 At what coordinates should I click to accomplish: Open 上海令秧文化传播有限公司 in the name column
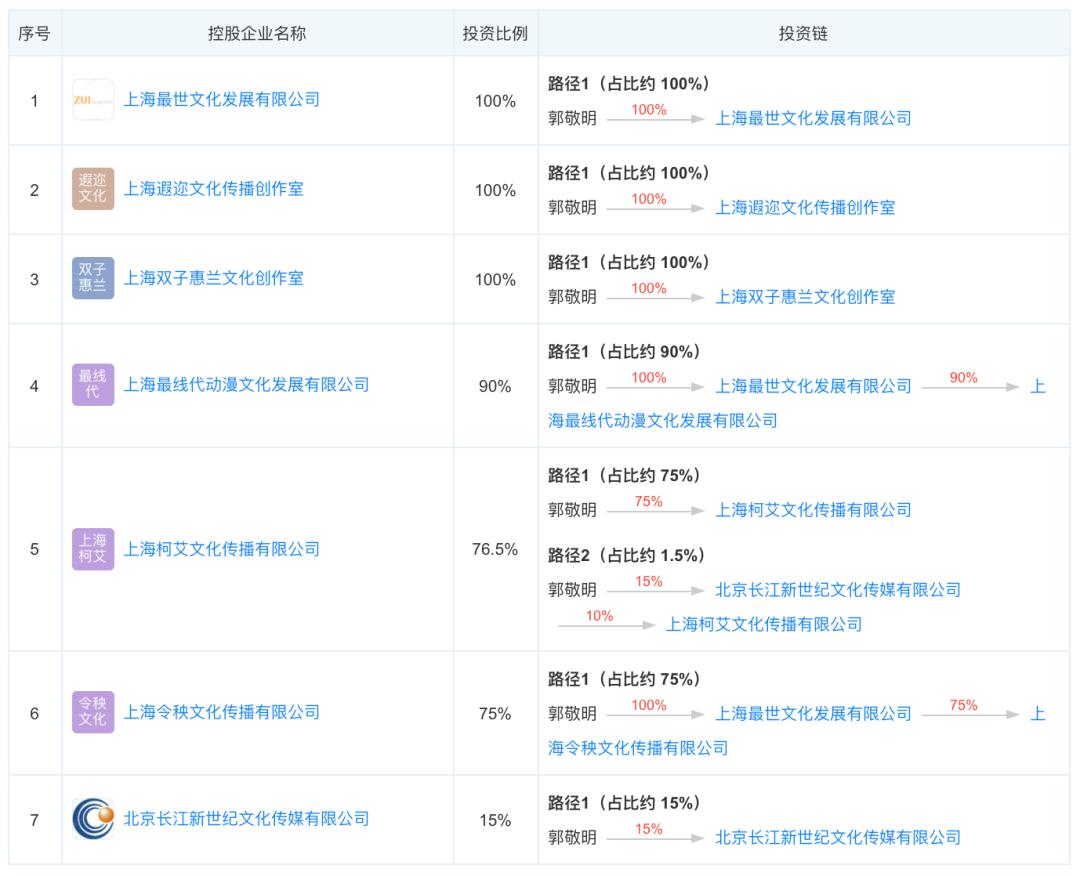222,712
